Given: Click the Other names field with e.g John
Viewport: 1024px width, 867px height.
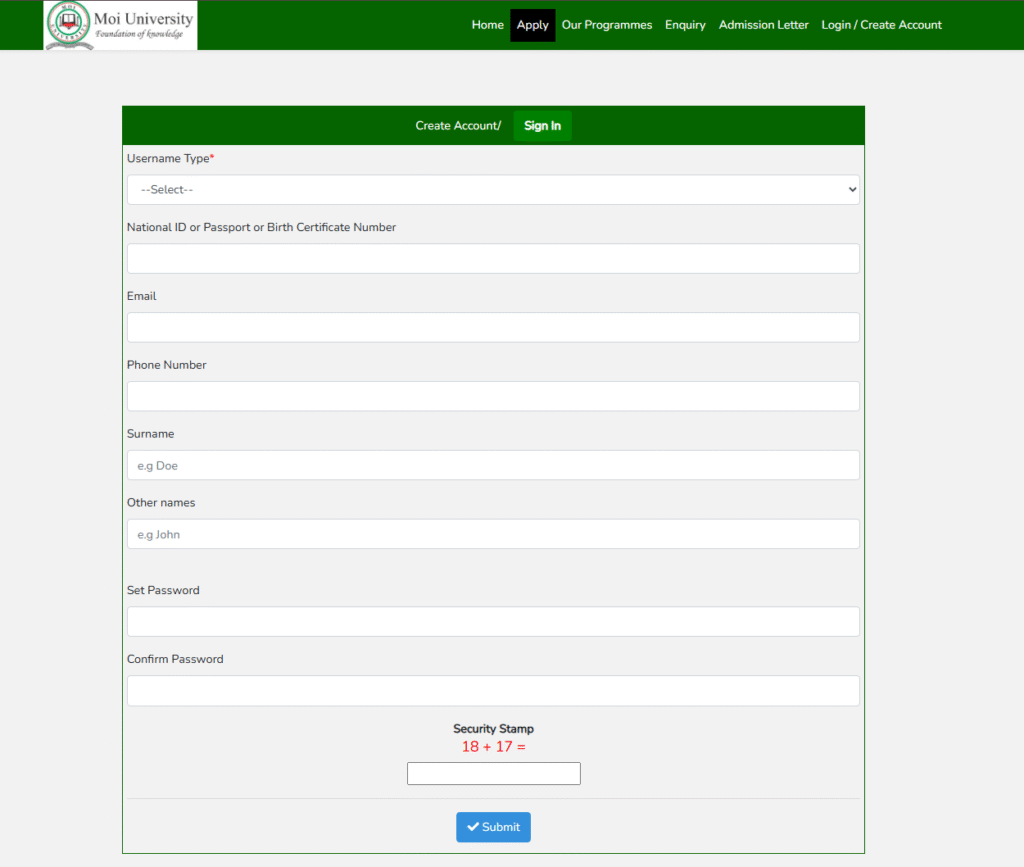Looking at the screenshot, I should tap(493, 534).
